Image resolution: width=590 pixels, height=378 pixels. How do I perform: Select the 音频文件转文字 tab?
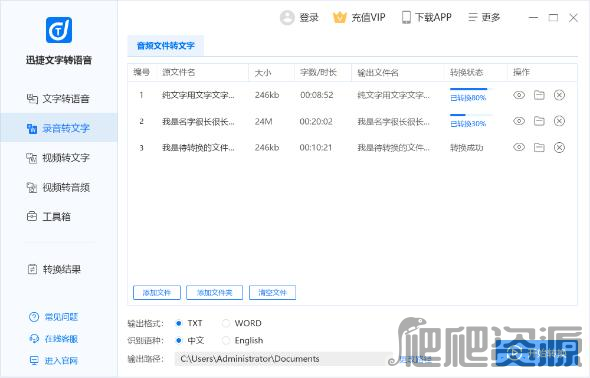tap(166, 46)
